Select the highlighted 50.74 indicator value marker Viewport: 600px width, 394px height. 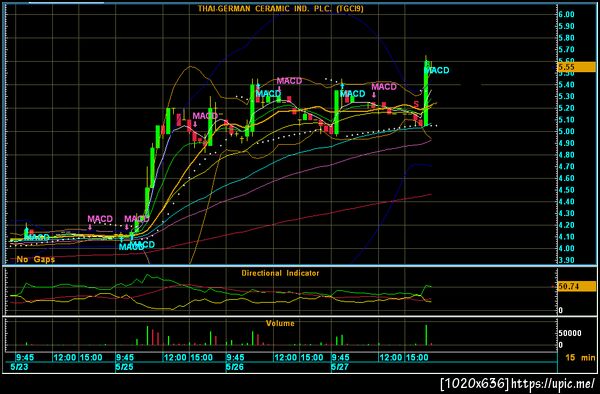(576, 286)
